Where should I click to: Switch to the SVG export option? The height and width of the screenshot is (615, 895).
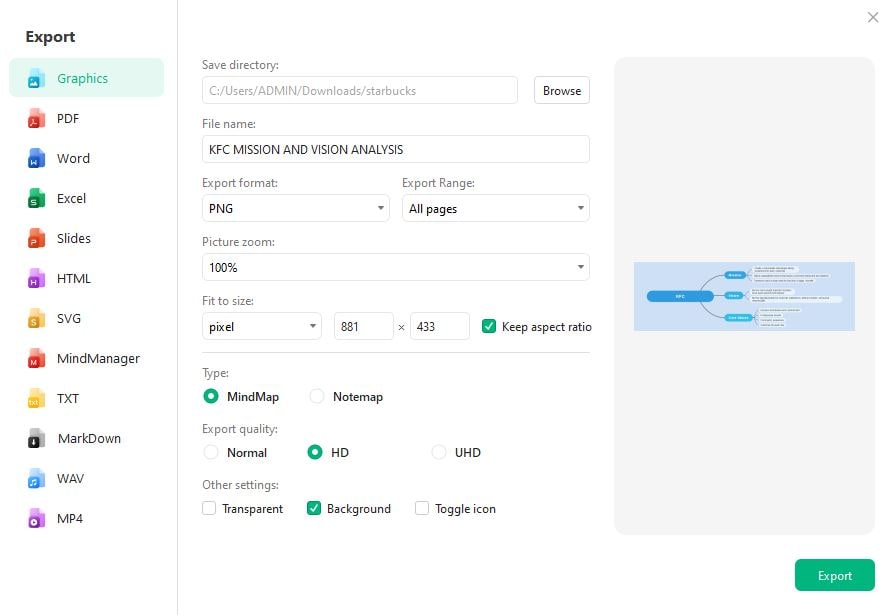[86, 319]
